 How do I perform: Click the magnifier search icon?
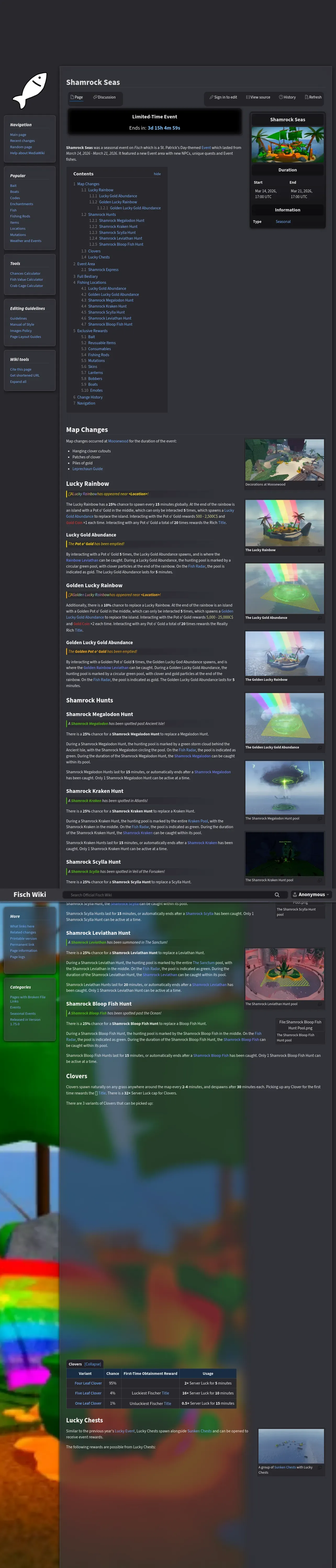277,895
